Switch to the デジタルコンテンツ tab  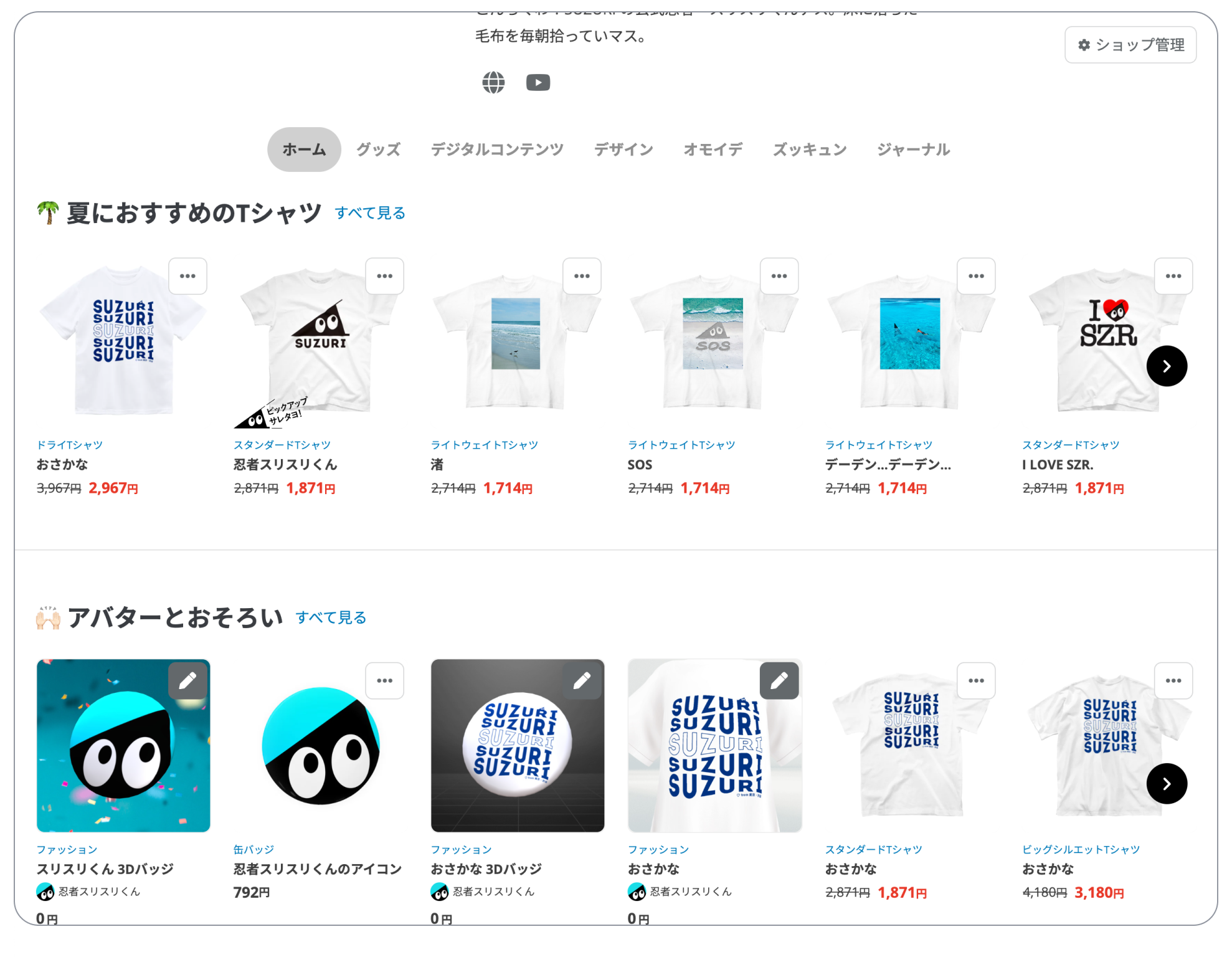[497, 150]
